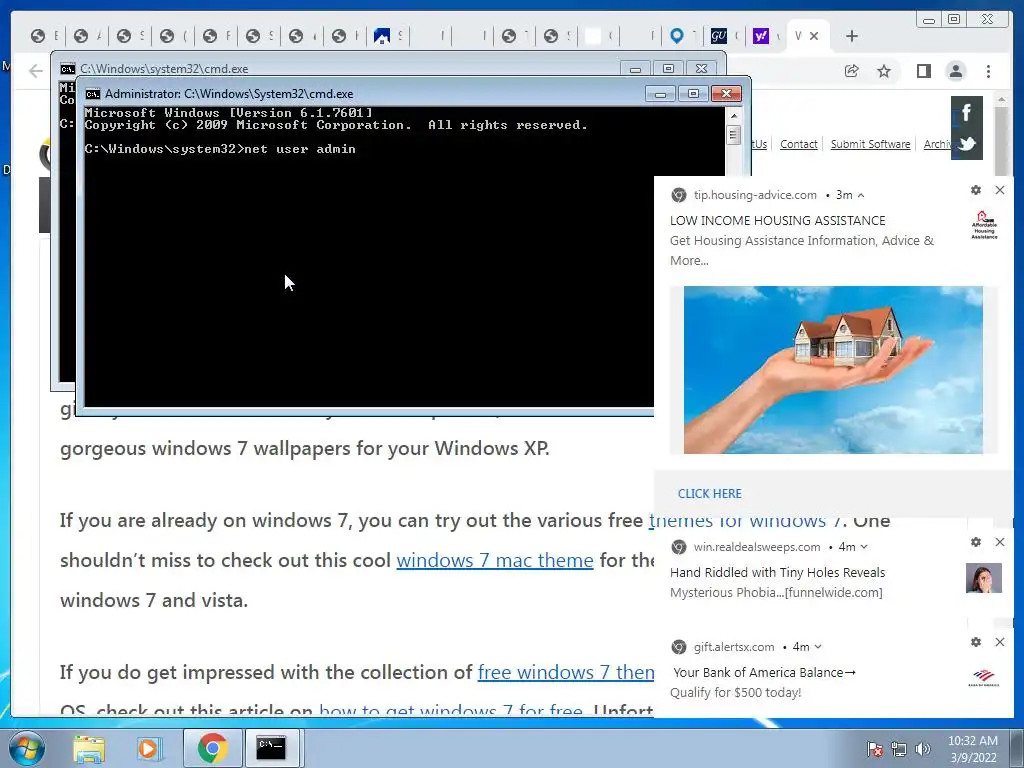Open settings gear for gift.alertsx.com notification
The width and height of the screenshot is (1024, 768).
pyautogui.click(x=976, y=642)
